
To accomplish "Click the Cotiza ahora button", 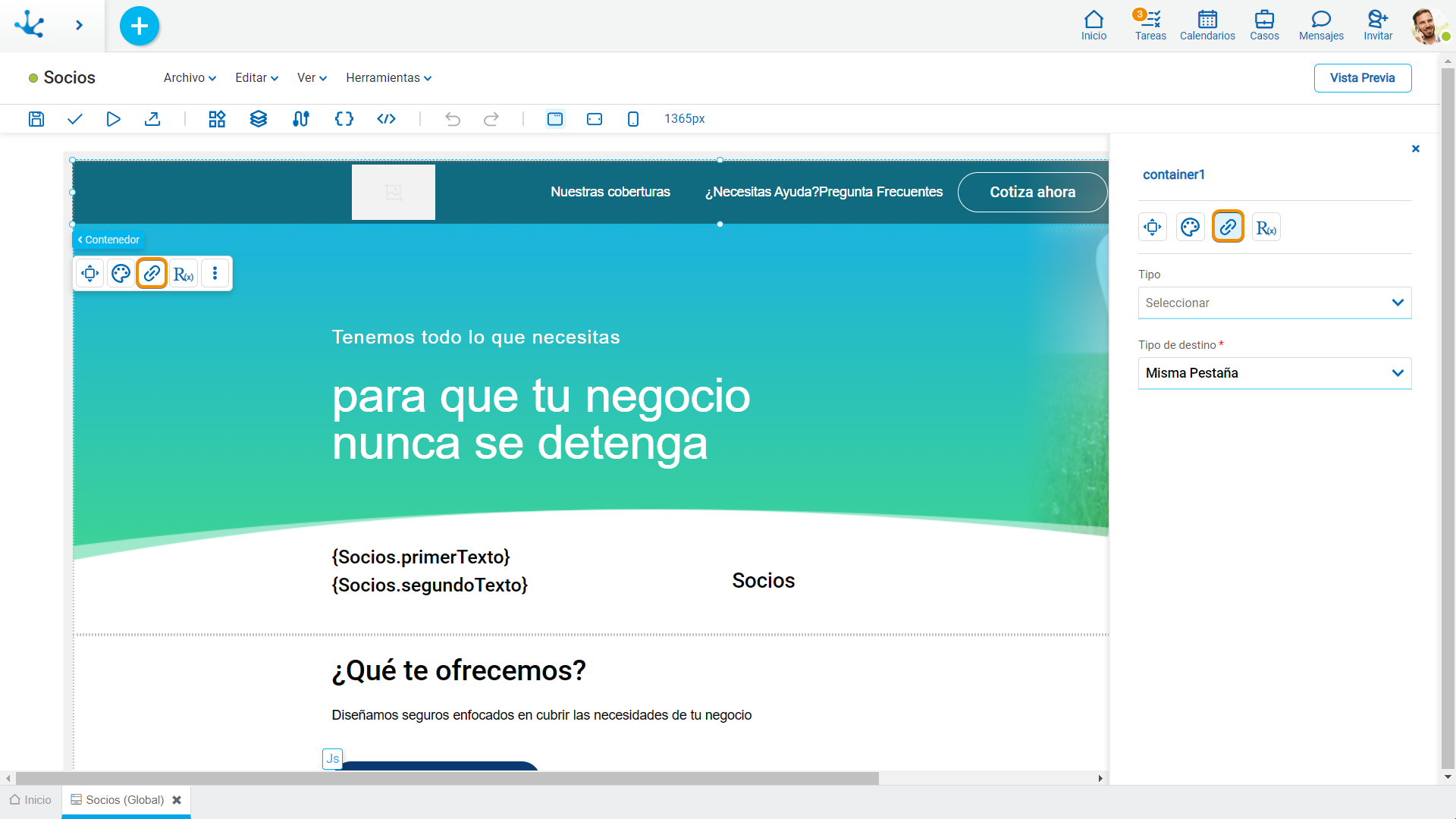I will click(x=1033, y=192).
